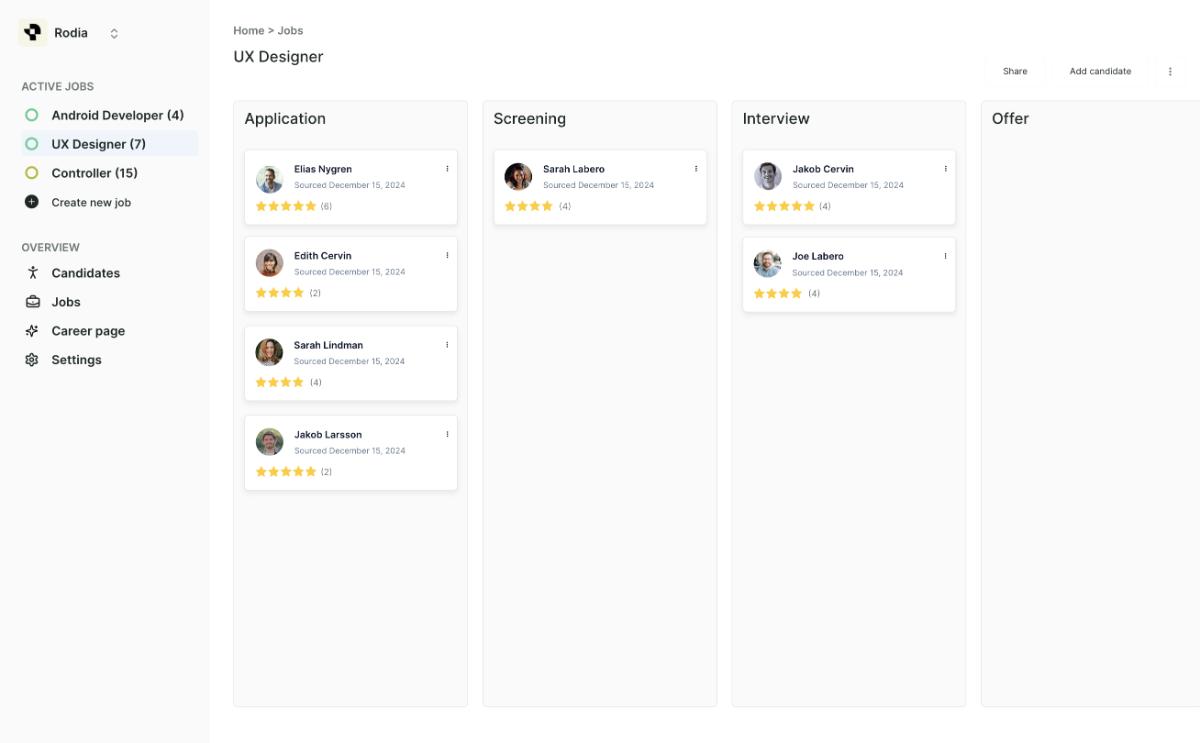Click the Career page sparkle icon
This screenshot has width=1200, height=743.
pos(33,331)
